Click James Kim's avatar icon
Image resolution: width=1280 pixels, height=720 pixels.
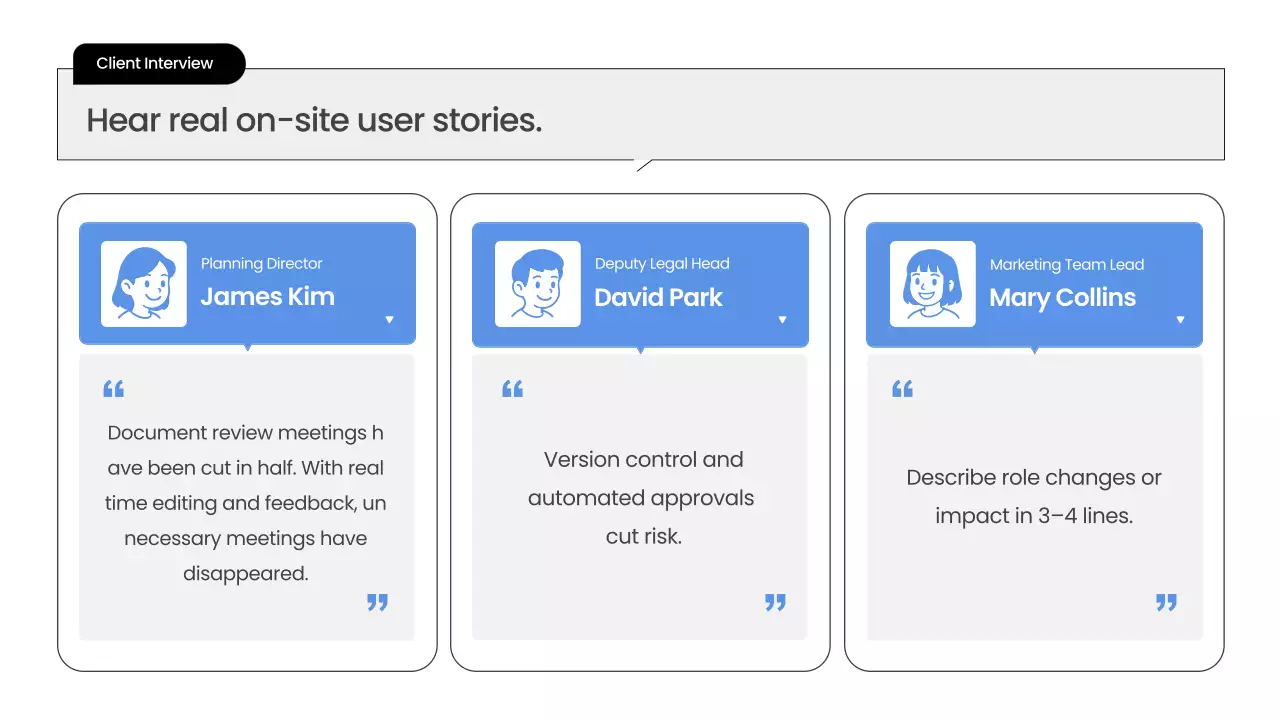point(144,284)
